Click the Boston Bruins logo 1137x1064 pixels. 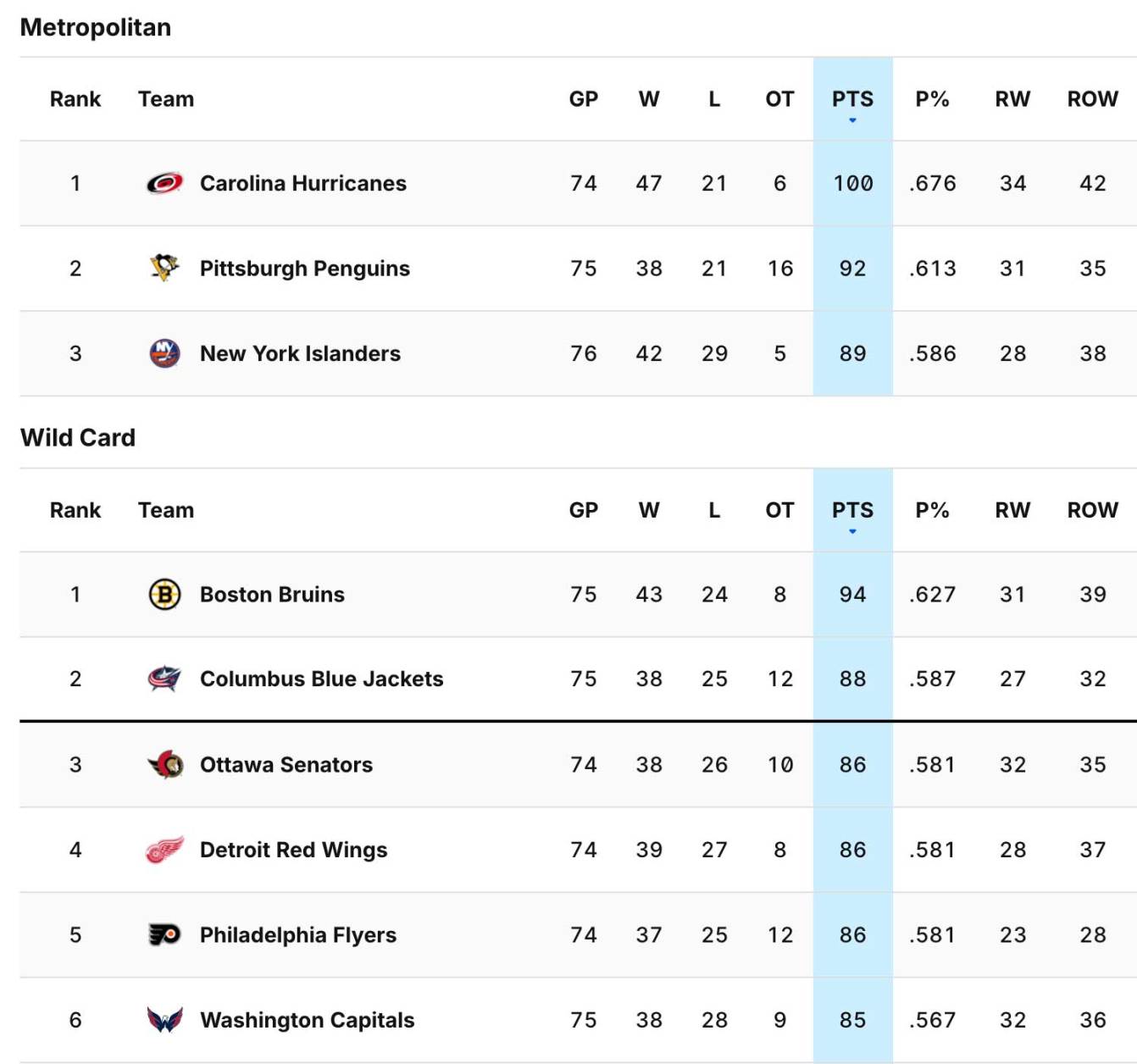(165, 594)
